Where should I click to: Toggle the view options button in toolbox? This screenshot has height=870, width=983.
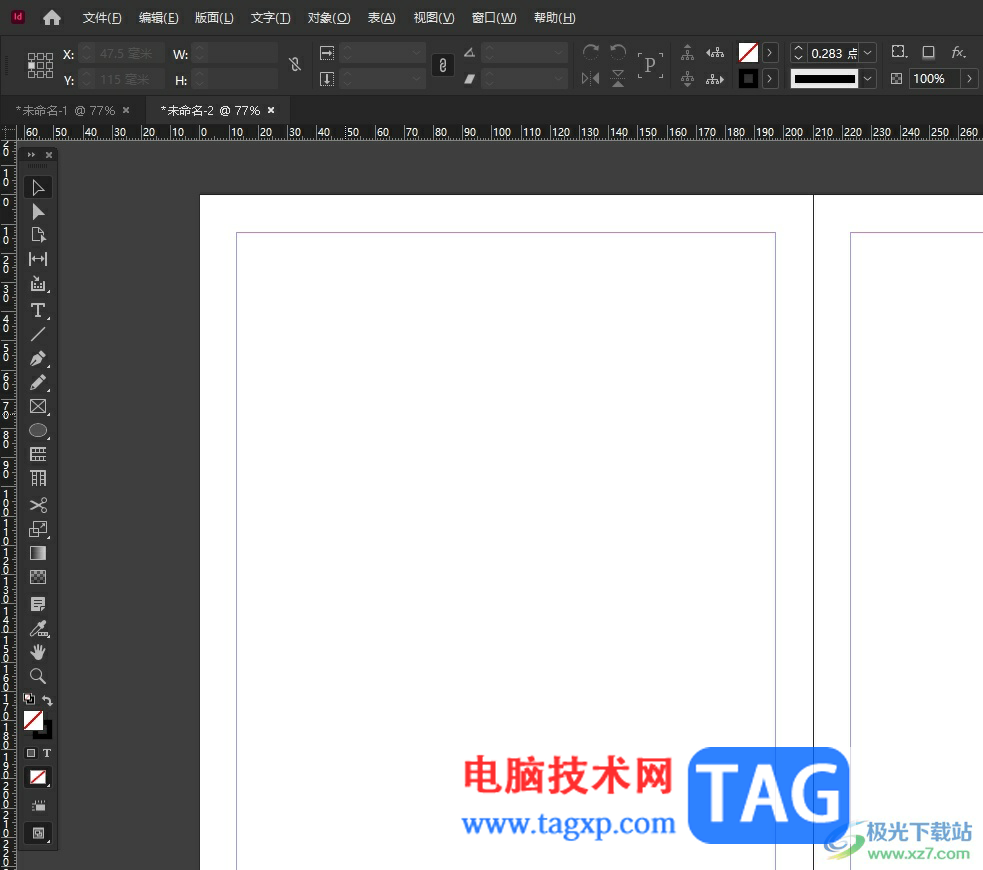click(38, 806)
